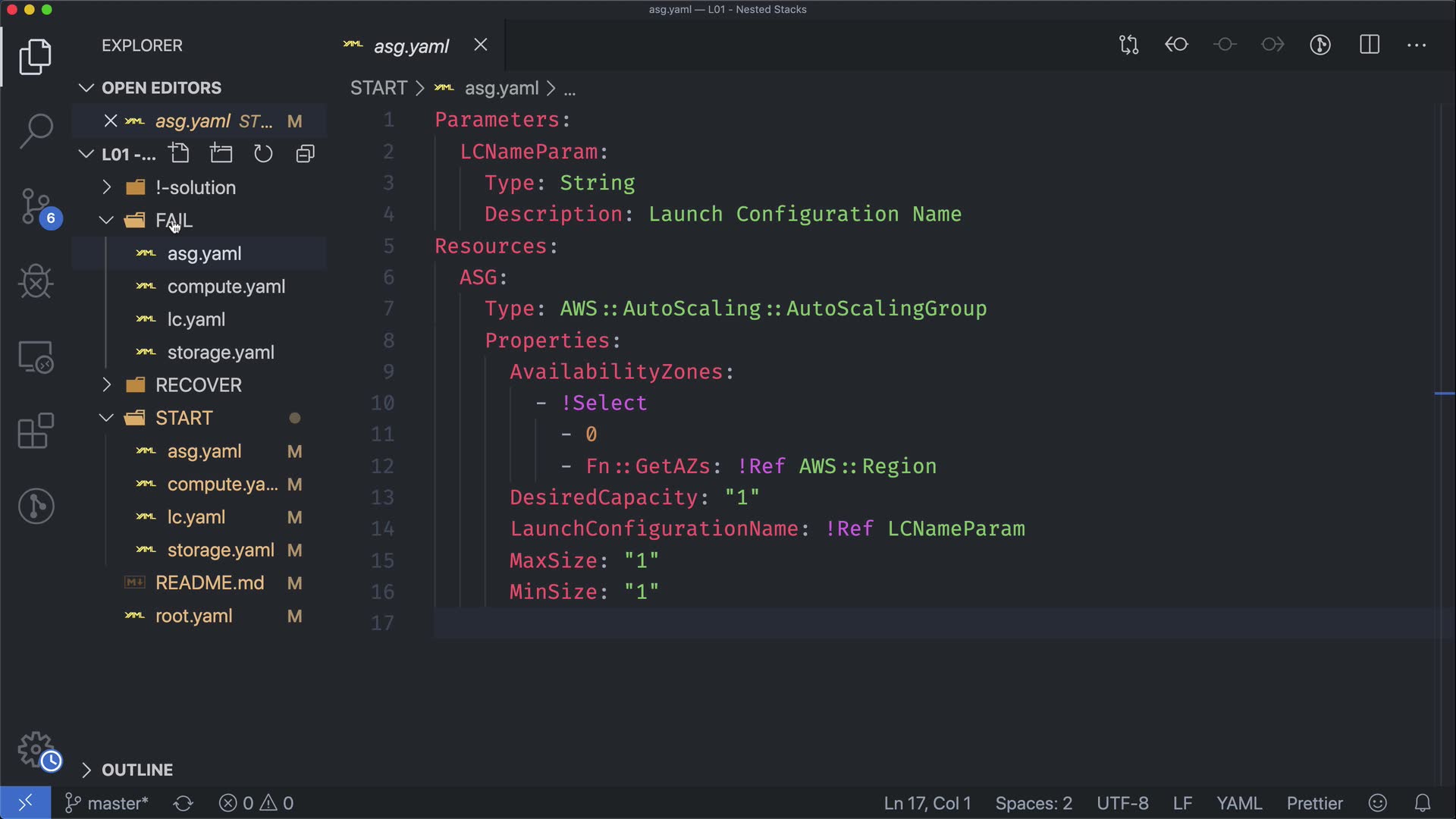Click the minimap scroll marker
Viewport: 1456px width, 819px height.
tap(1444, 394)
